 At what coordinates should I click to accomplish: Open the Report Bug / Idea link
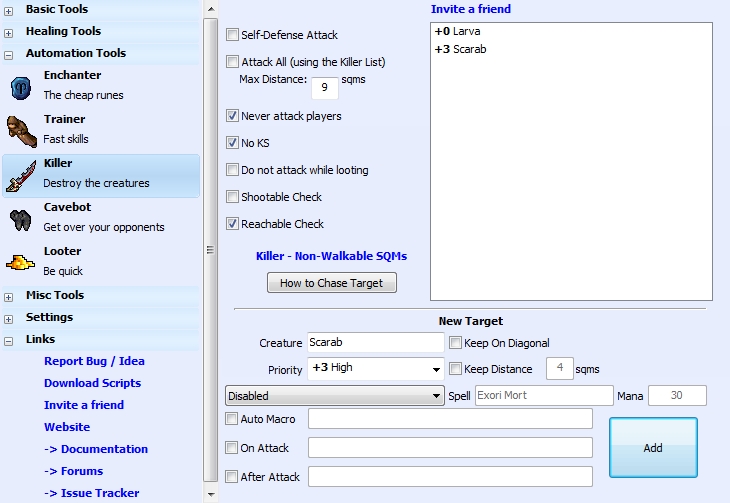click(x=94, y=361)
